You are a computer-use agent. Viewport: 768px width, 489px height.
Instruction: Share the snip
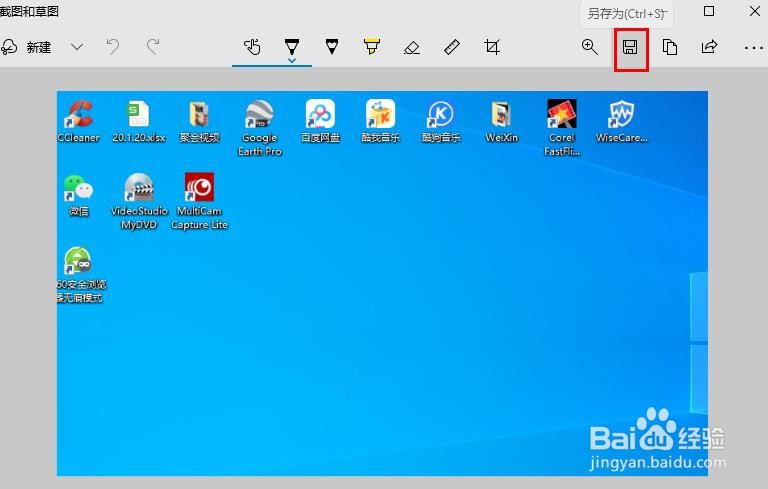(x=709, y=47)
